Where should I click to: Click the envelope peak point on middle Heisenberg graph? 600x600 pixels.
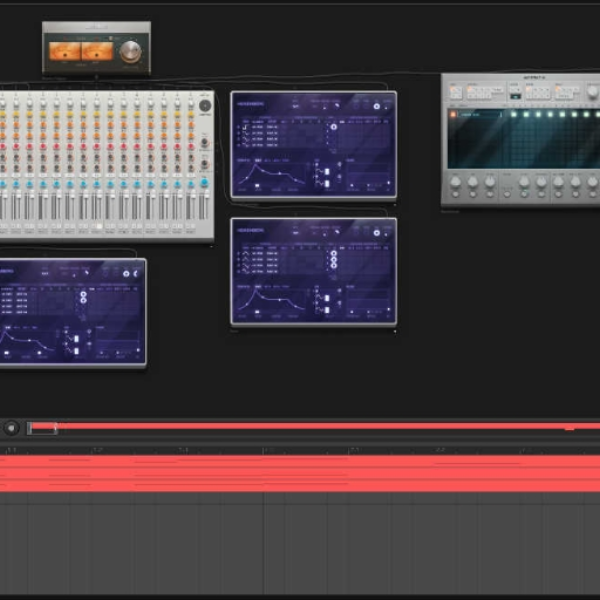click(x=256, y=291)
